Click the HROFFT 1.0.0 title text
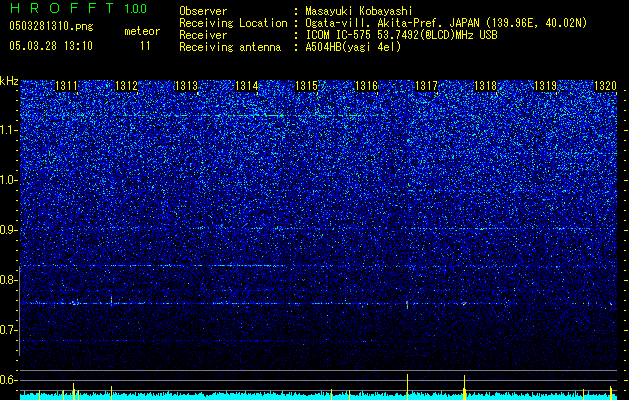629x400 pixels. 79,8
